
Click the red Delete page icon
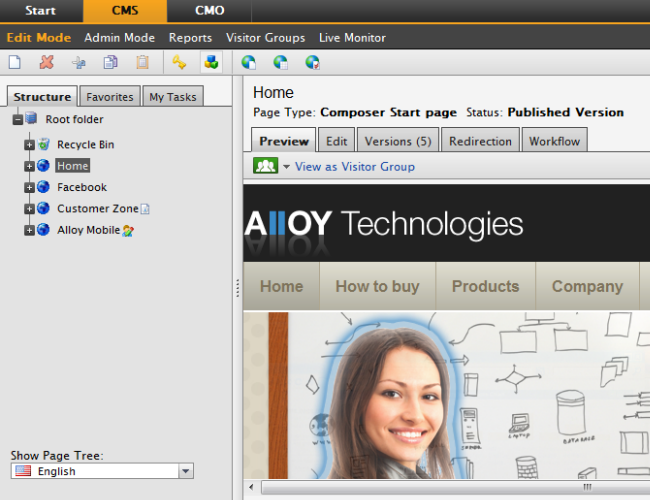pos(46,62)
